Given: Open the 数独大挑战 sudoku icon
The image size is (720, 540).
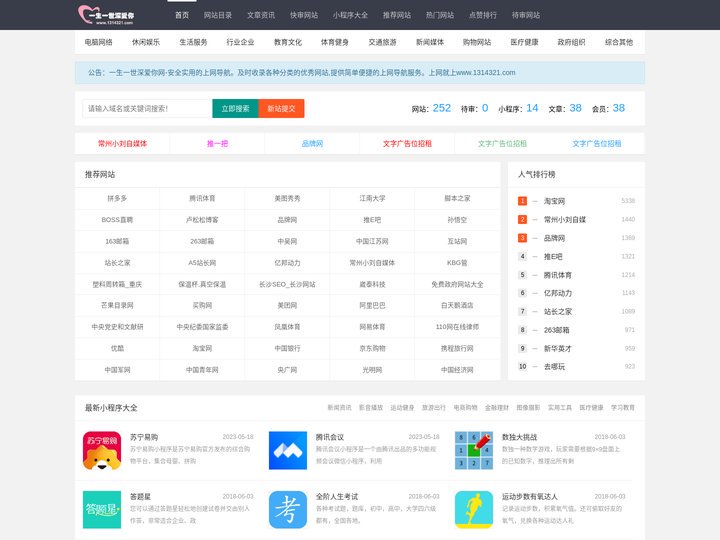Looking at the screenshot, I should [474, 450].
